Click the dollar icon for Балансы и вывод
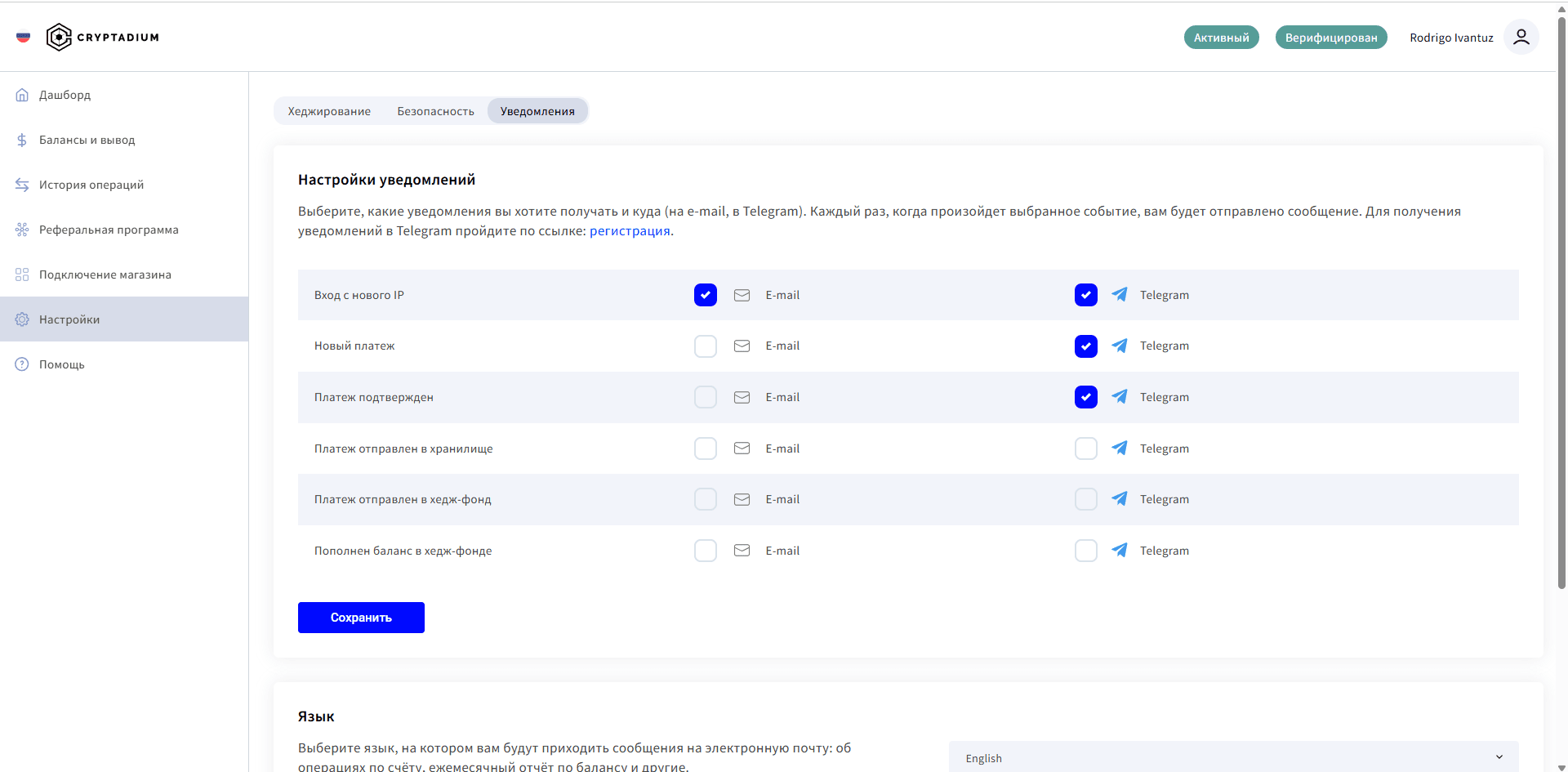The height and width of the screenshot is (772, 1568). pos(22,140)
